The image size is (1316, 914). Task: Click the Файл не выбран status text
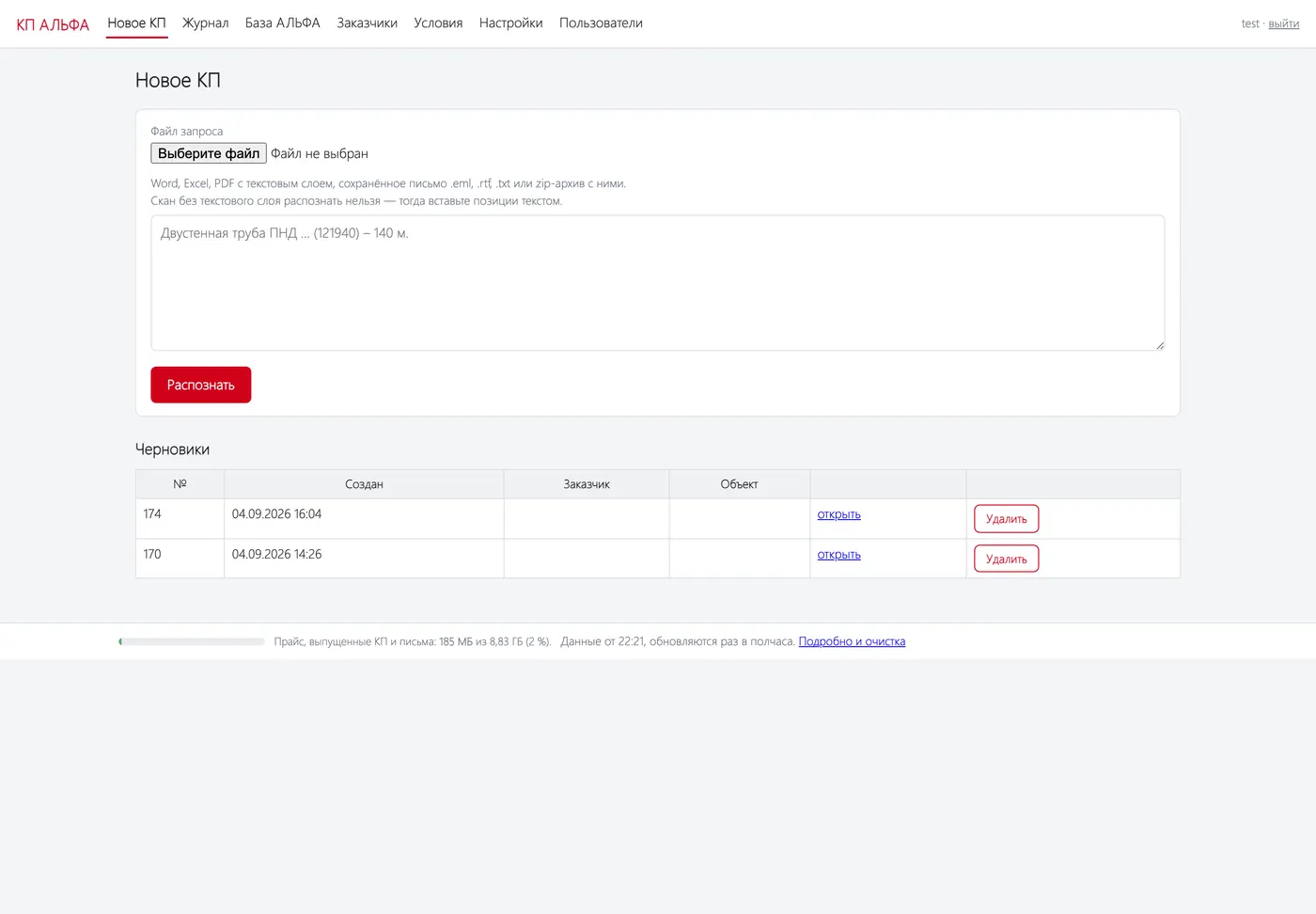click(x=320, y=154)
